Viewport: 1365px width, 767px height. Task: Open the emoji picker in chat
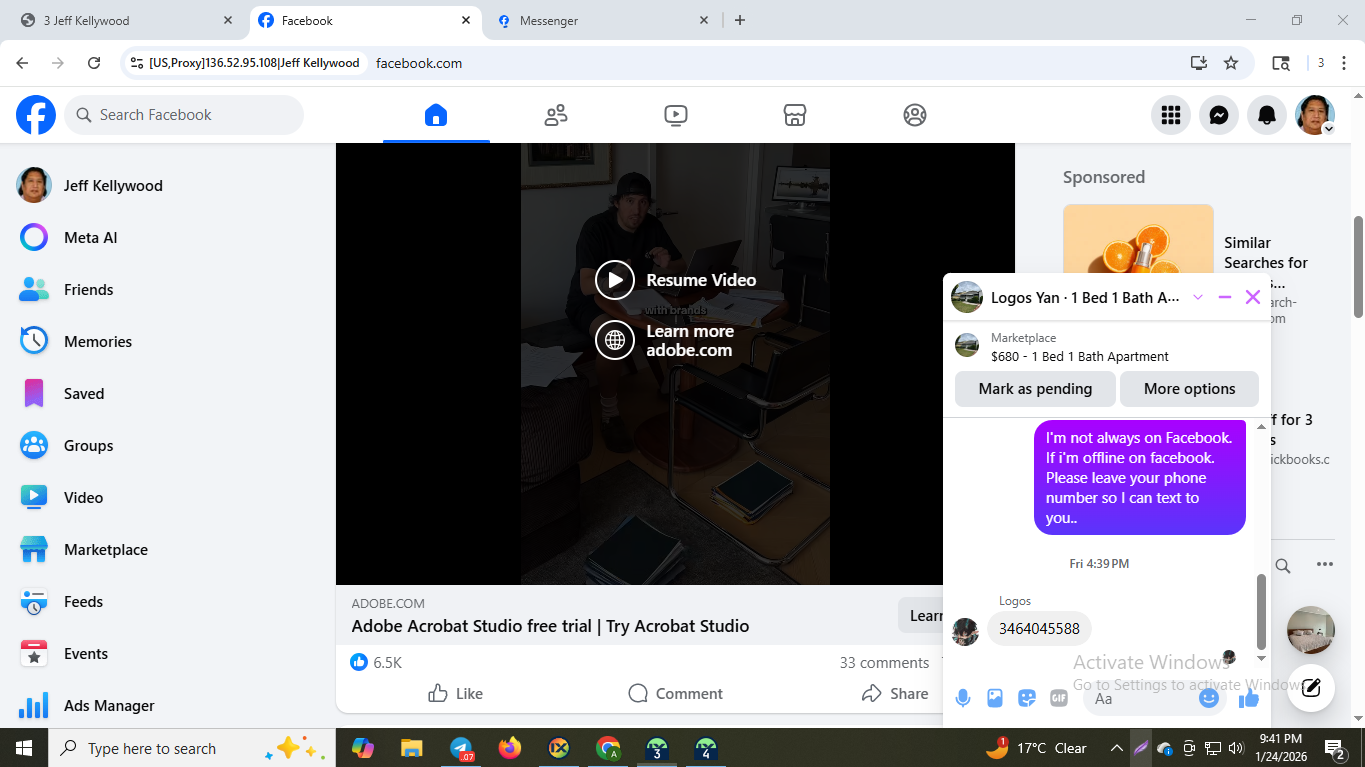(1209, 698)
